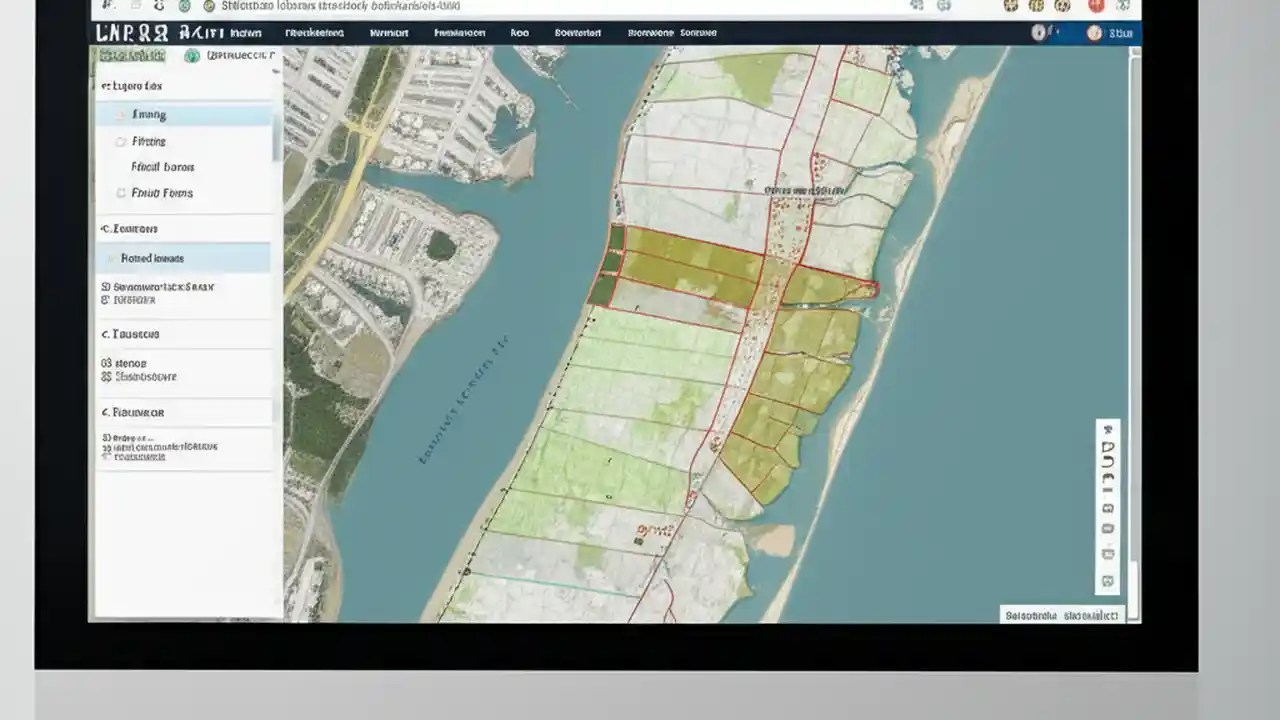Click the user avatar in top-right corner
Screen dimensions: 1280x720
pyautogui.click(x=1095, y=32)
